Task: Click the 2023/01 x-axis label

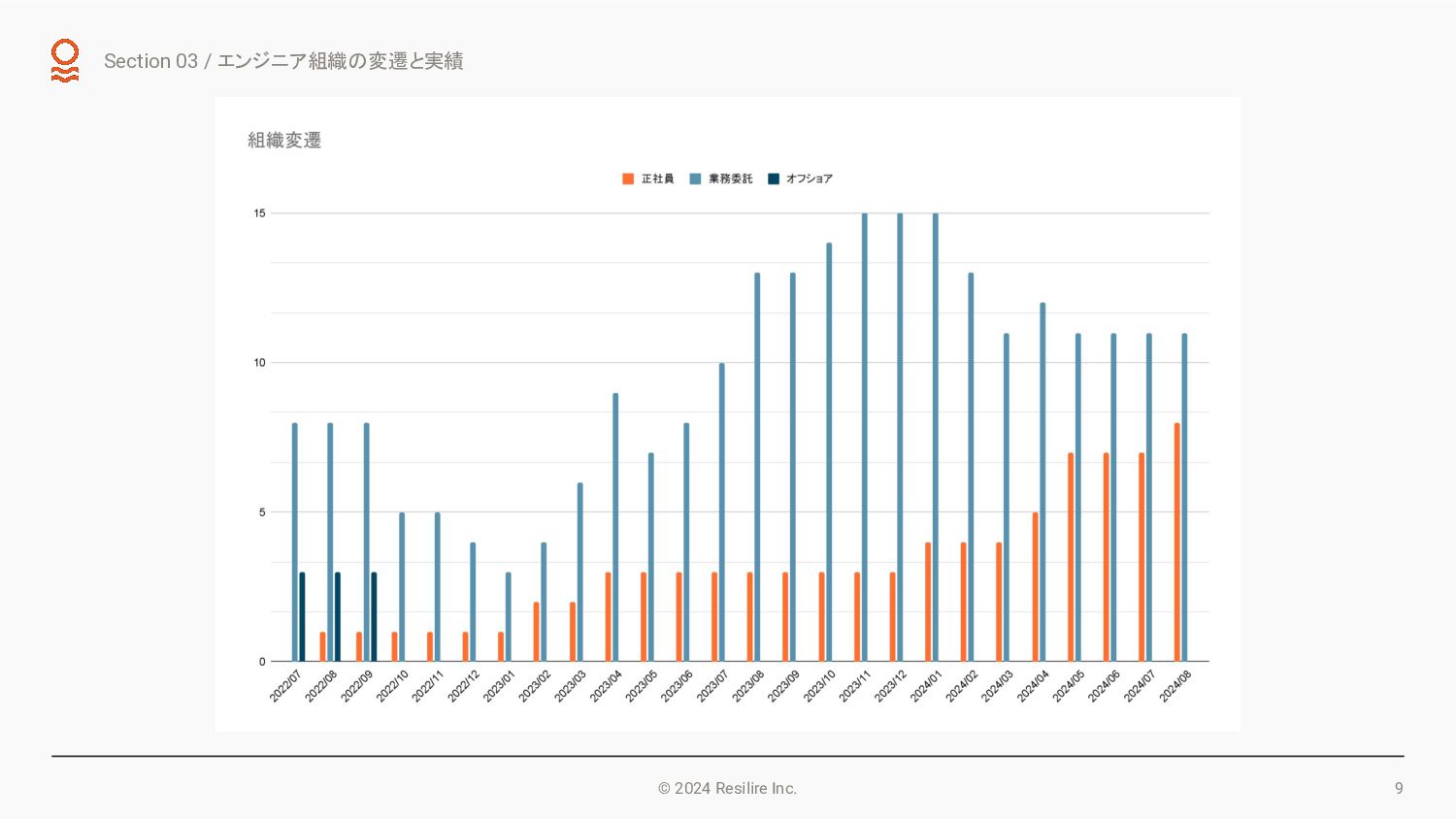Action: tap(499, 686)
